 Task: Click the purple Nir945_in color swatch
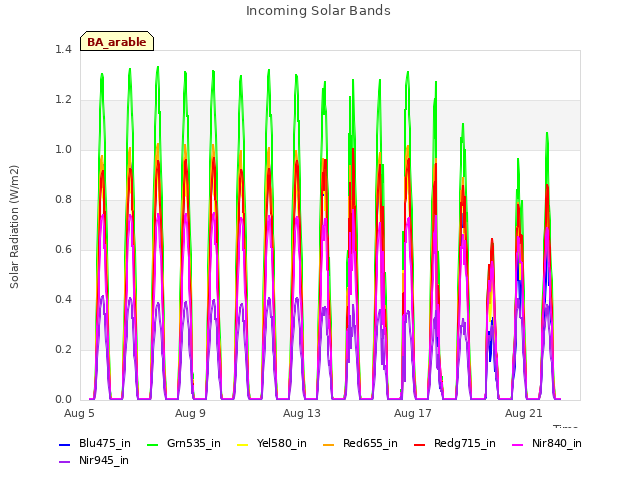point(64,462)
